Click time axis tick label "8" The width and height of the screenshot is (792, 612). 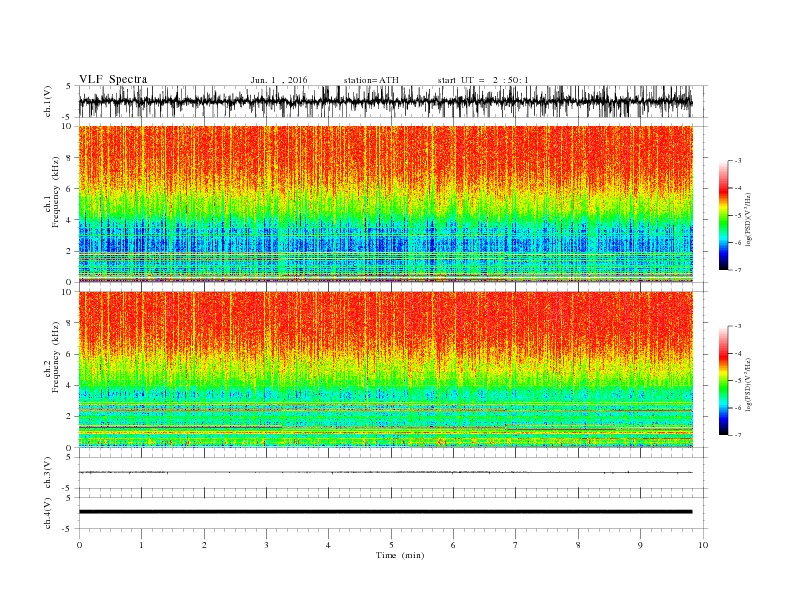(x=578, y=545)
